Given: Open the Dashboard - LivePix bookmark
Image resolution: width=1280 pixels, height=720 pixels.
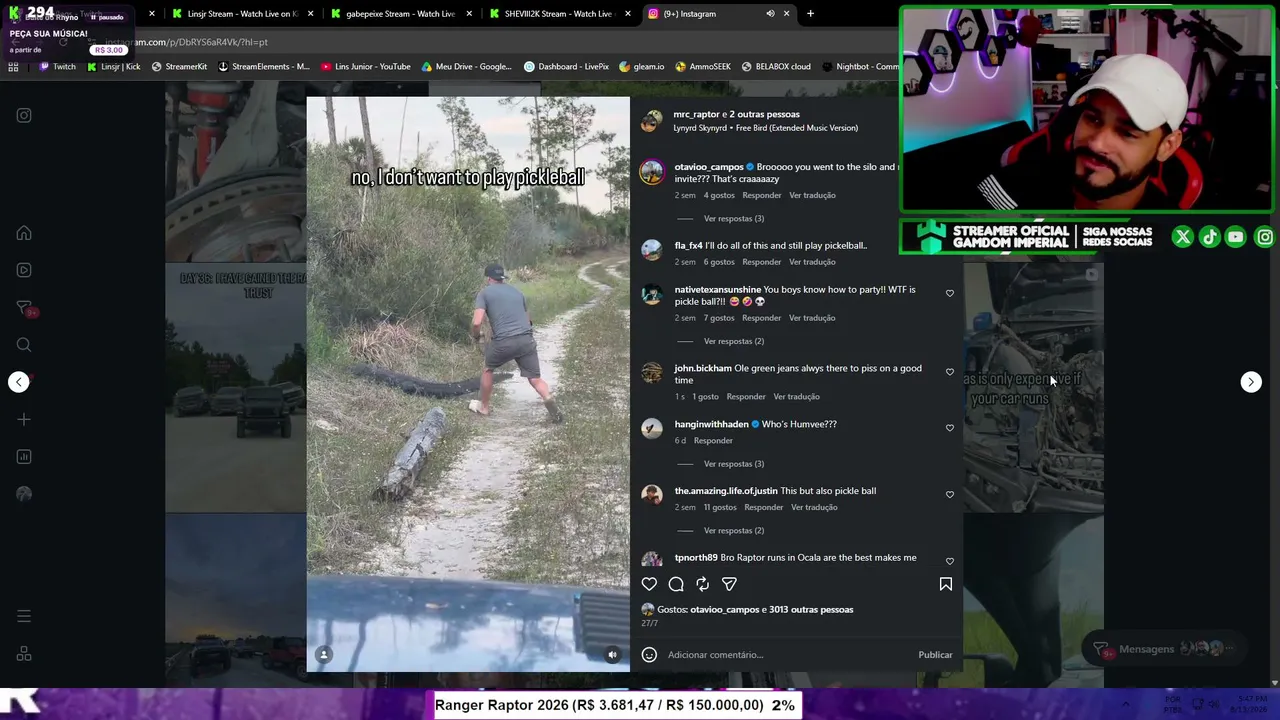Looking at the screenshot, I should 566,67.
